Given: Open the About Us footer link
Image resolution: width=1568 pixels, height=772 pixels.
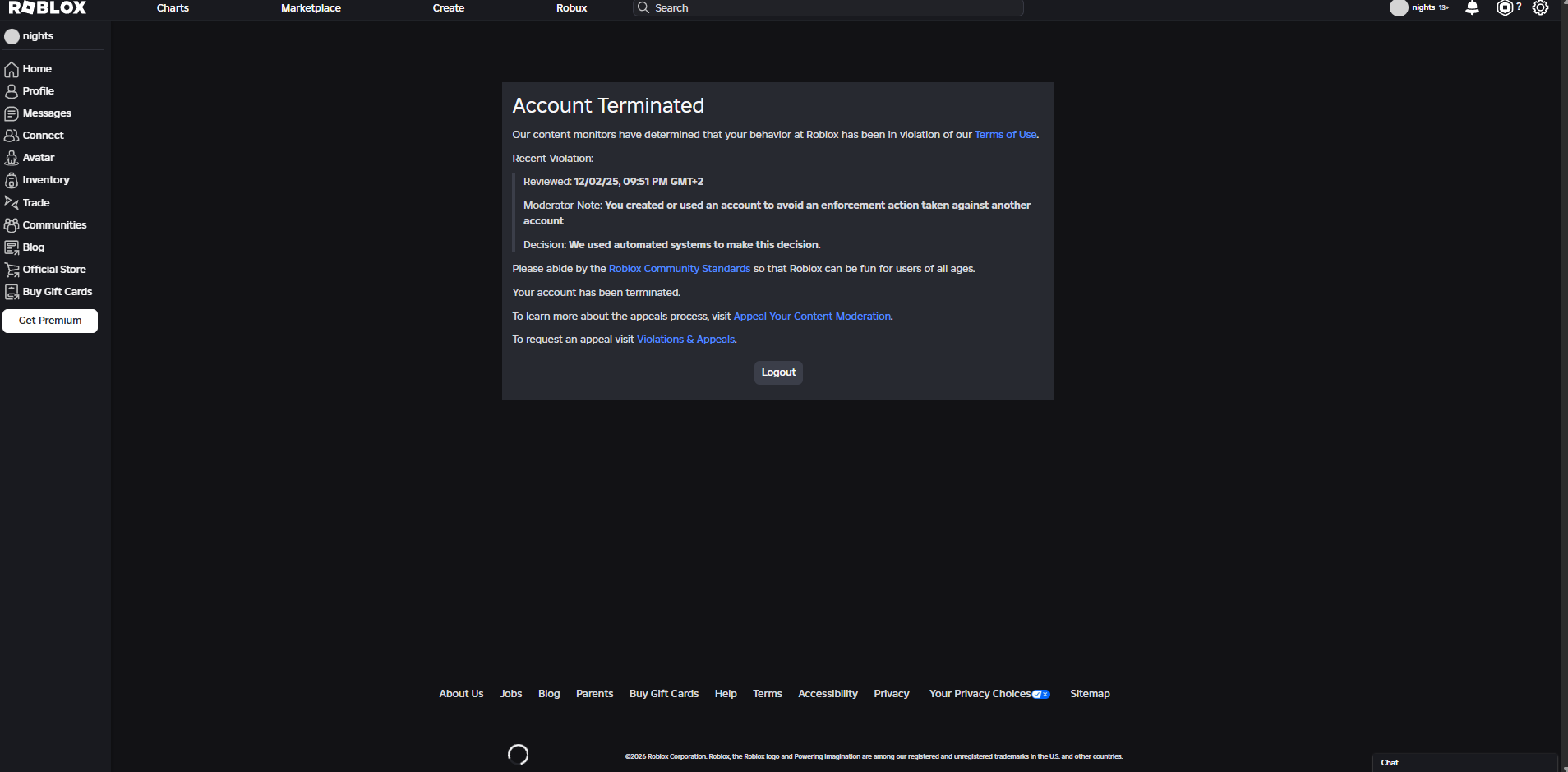Looking at the screenshot, I should click(461, 694).
